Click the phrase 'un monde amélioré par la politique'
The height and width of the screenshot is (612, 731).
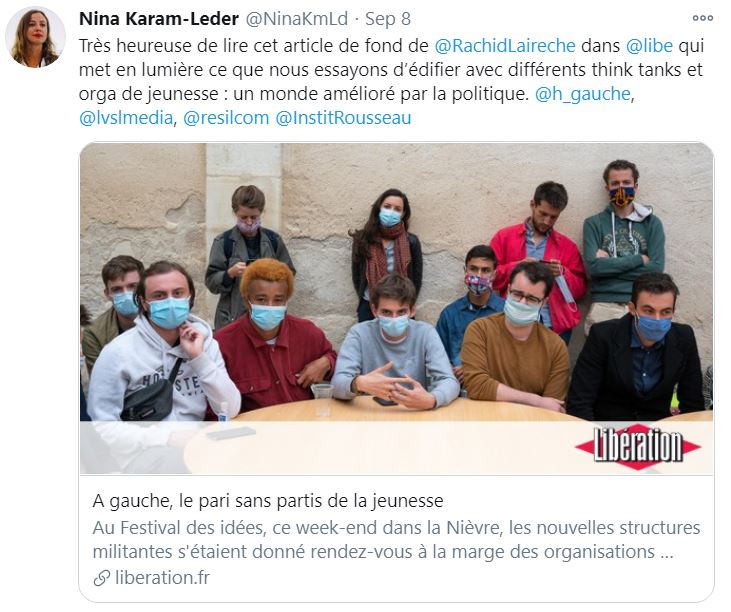tap(381, 94)
